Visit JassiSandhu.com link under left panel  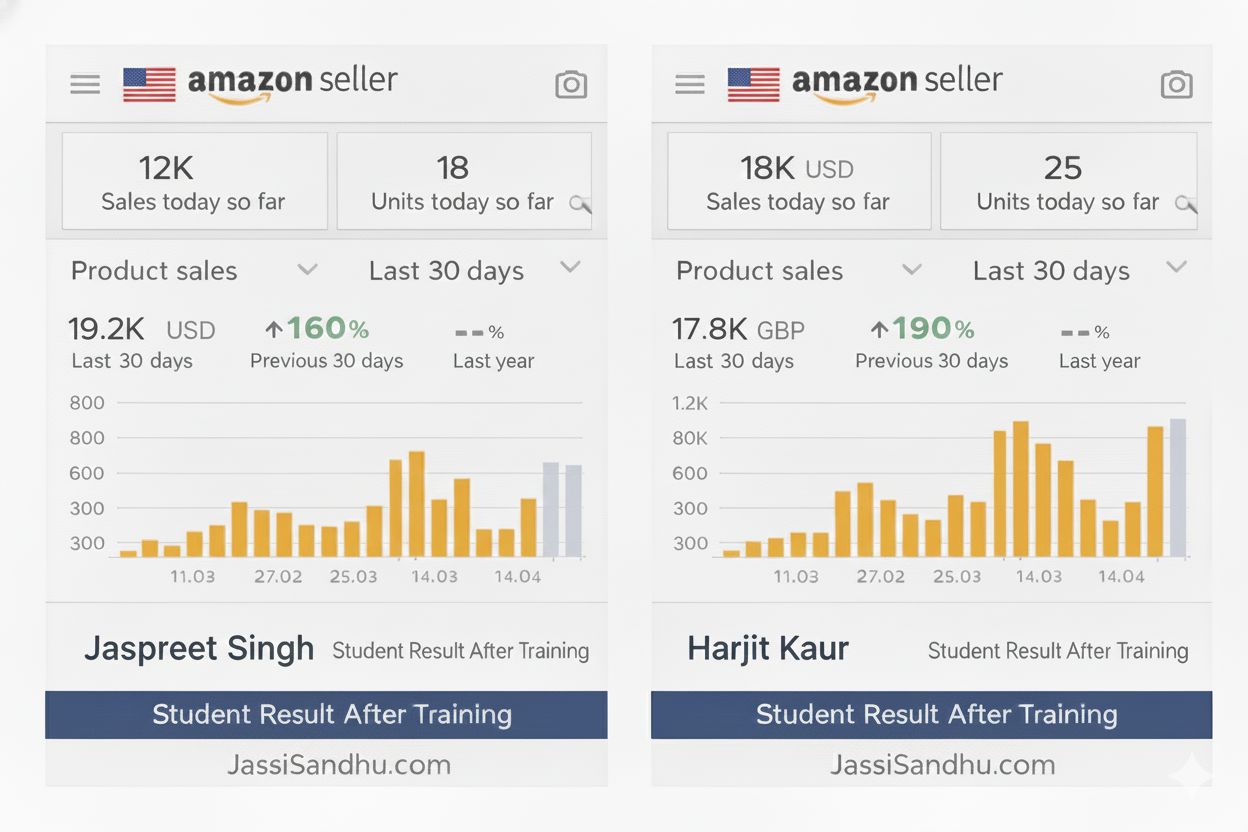point(338,765)
